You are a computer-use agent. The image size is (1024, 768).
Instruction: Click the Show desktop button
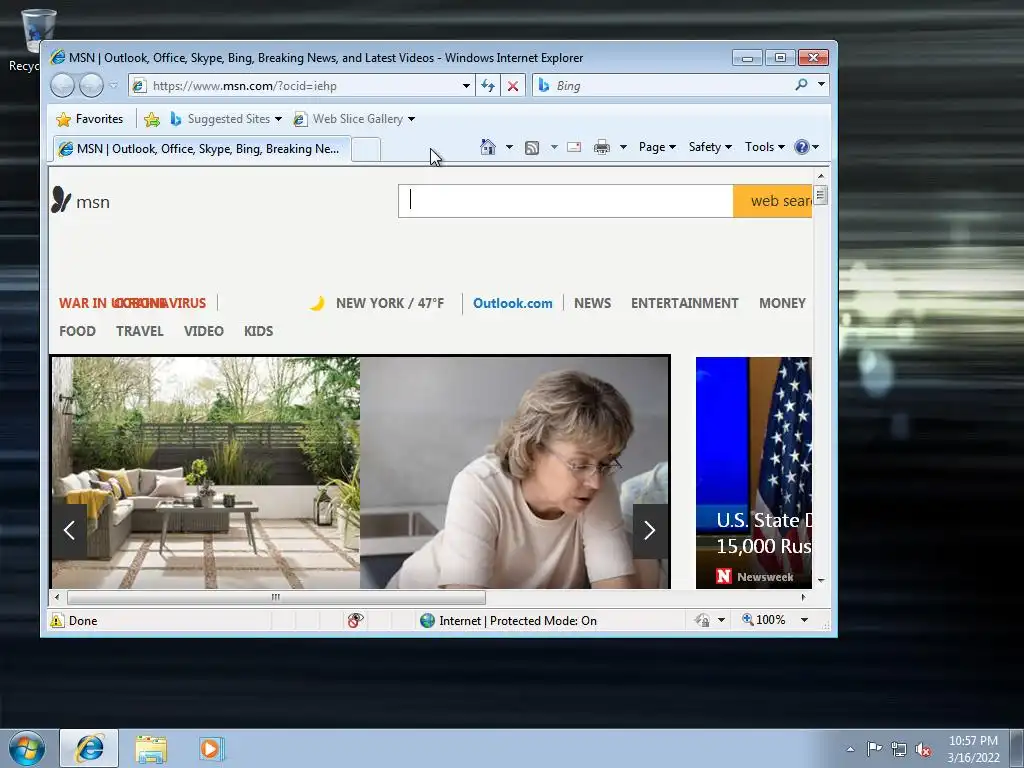tap(1017, 748)
